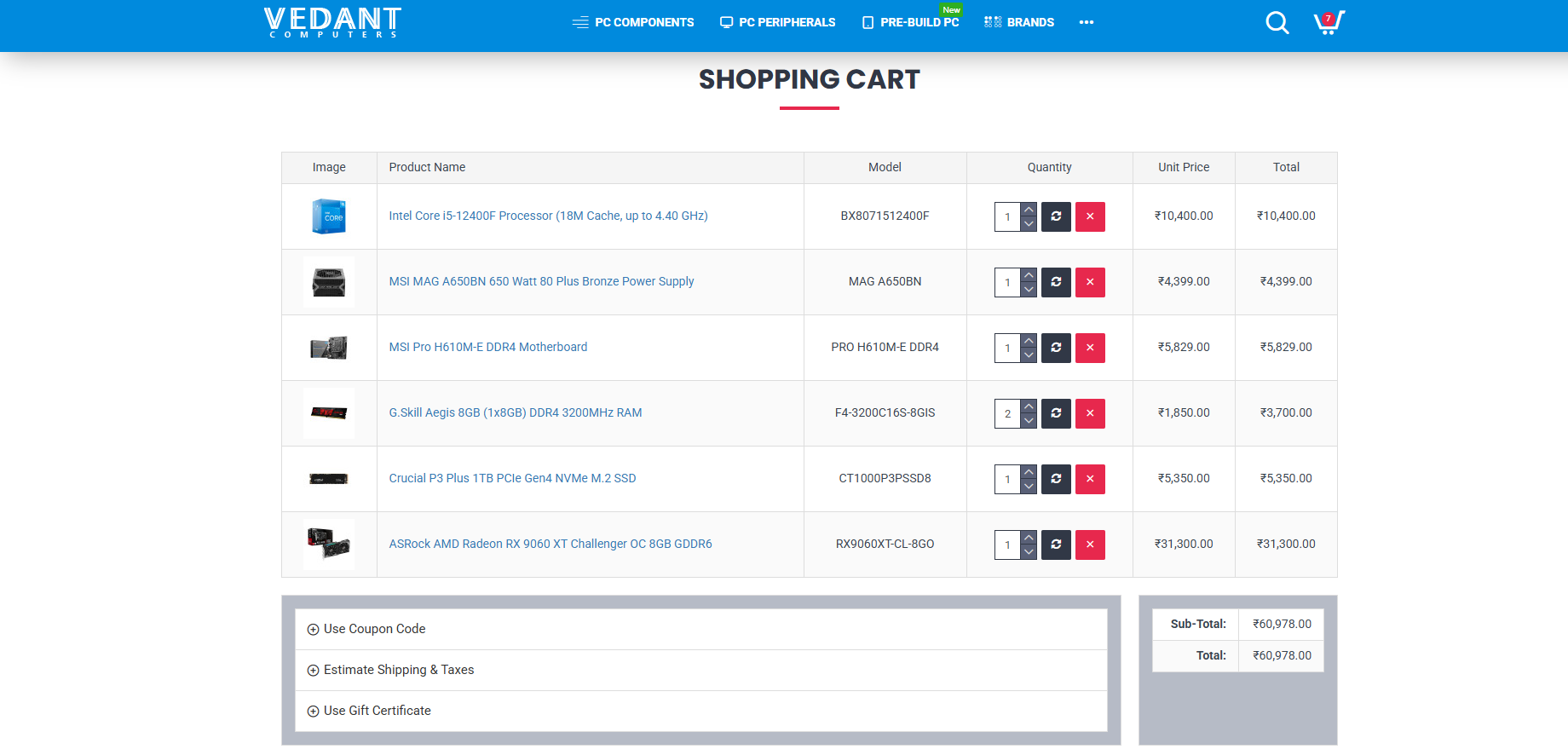Click quantity field for G.Skill Aegis RAM

(x=1007, y=413)
